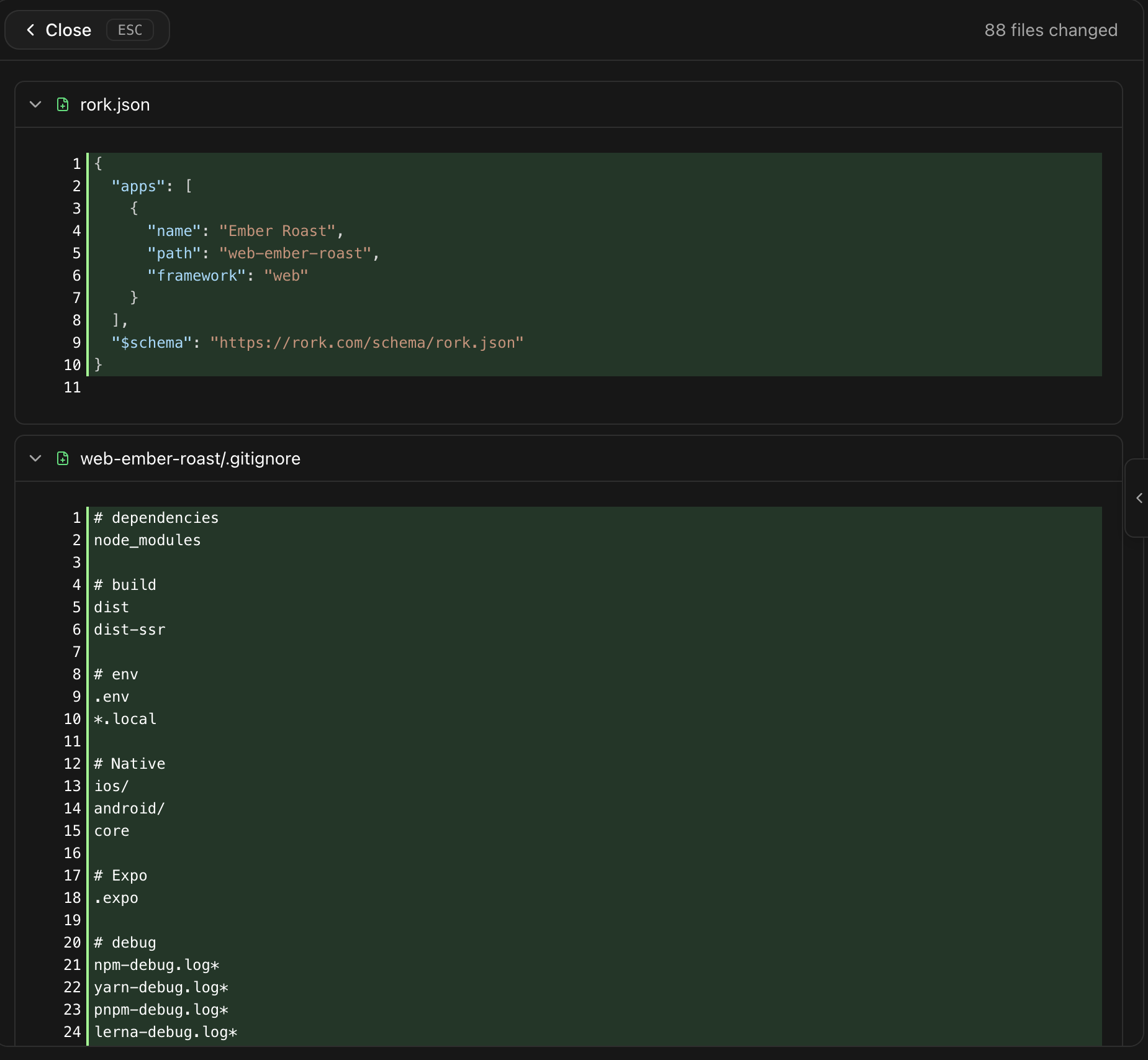Click the .env line in .gitignore

(595, 697)
